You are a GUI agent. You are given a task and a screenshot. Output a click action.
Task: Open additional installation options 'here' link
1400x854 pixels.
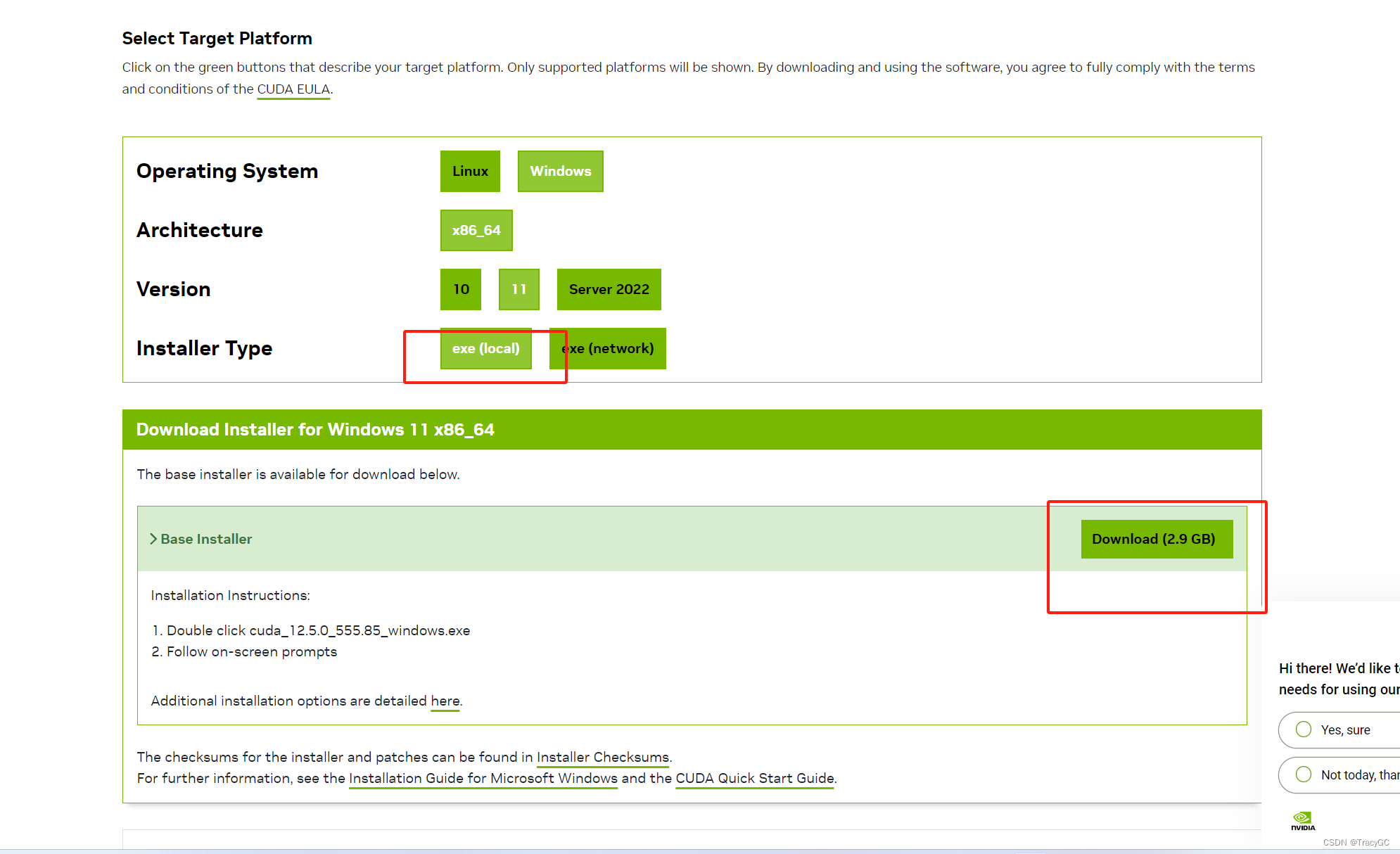pyautogui.click(x=445, y=701)
